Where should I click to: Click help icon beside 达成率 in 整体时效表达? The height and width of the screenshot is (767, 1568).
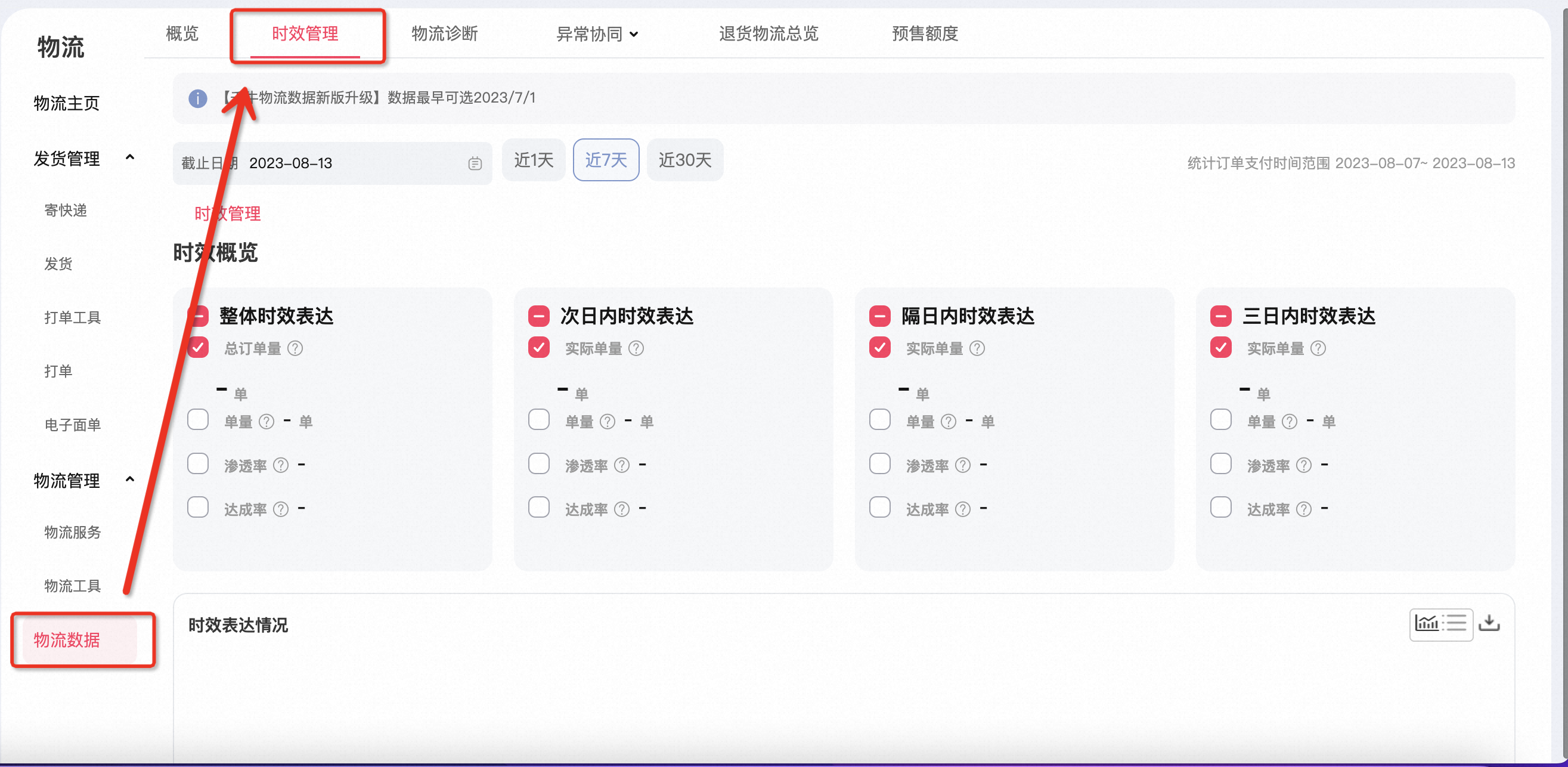(x=280, y=509)
